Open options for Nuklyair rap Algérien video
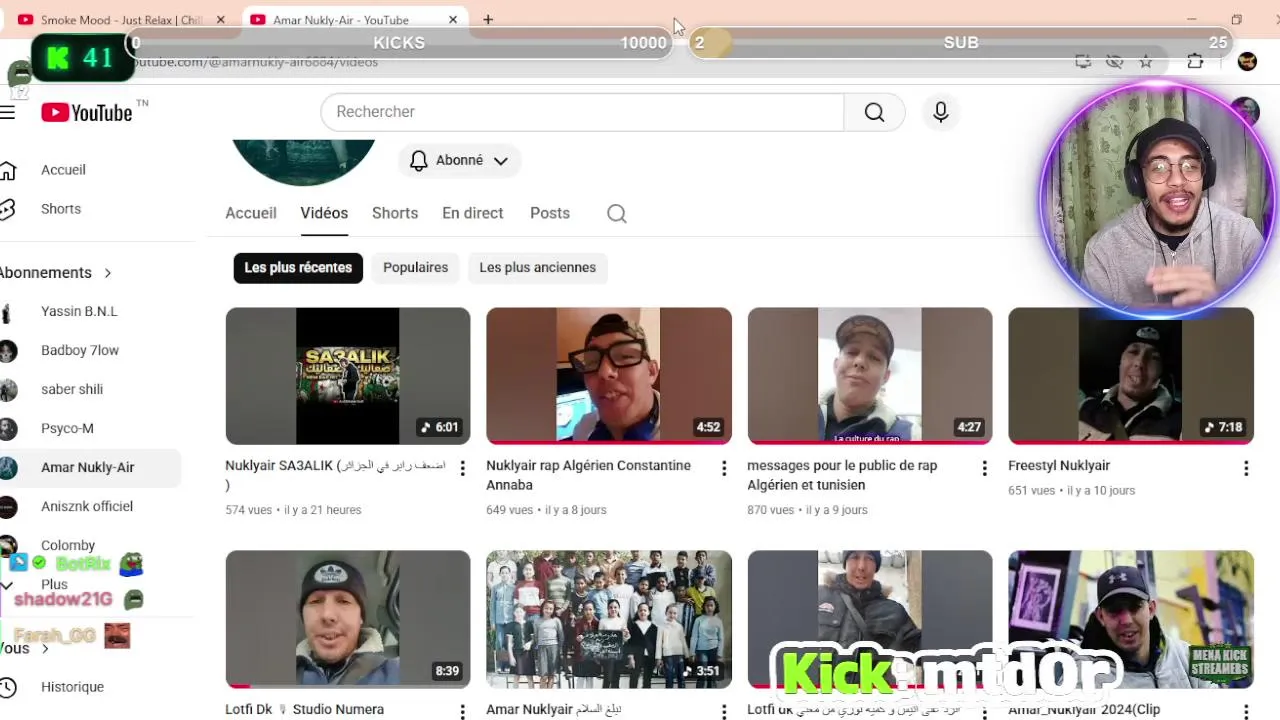Viewport: 1280px width, 720px height. click(723, 468)
